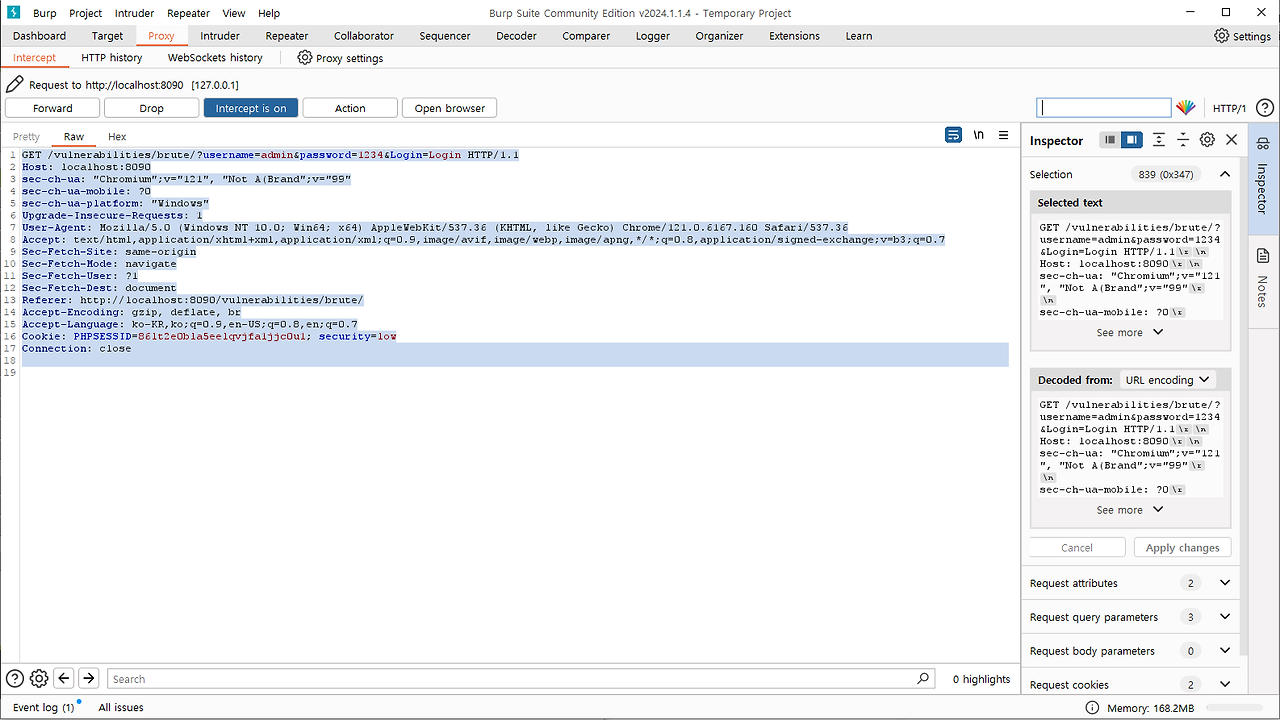Go to the Repeater tool tab
This screenshot has width=1280, height=720.
(x=287, y=36)
